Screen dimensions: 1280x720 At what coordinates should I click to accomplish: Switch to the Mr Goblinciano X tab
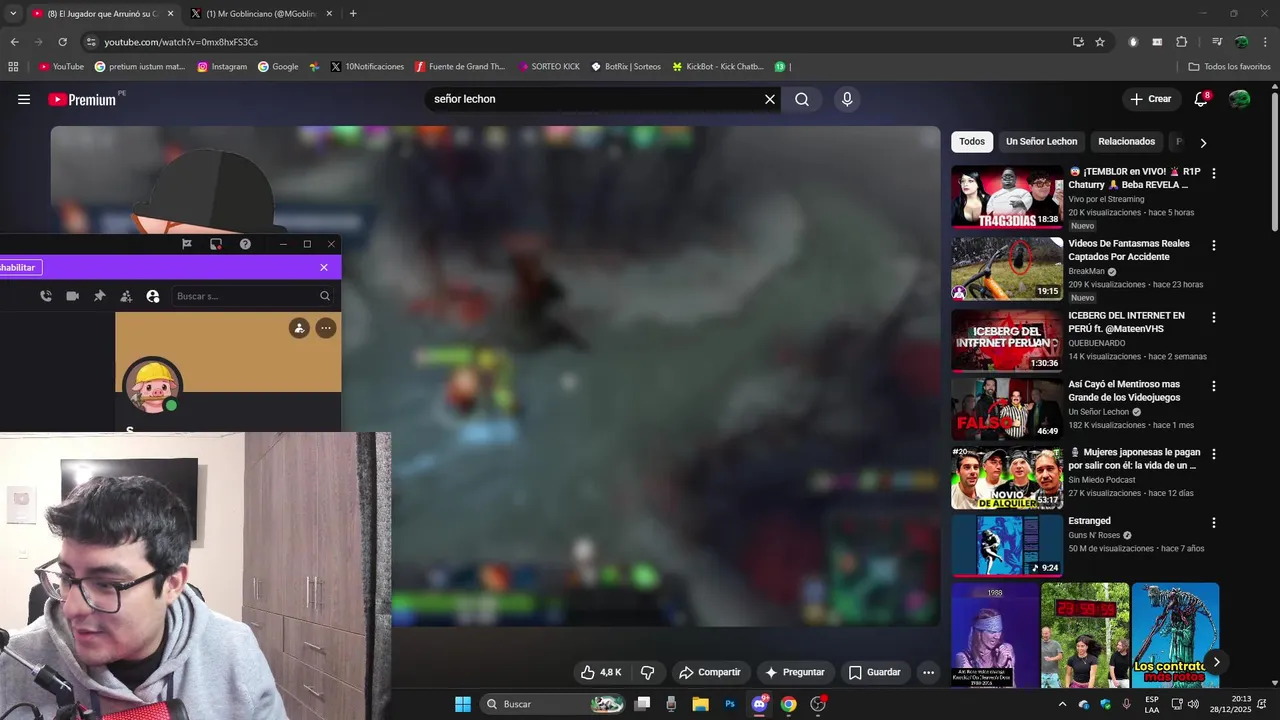click(x=263, y=14)
